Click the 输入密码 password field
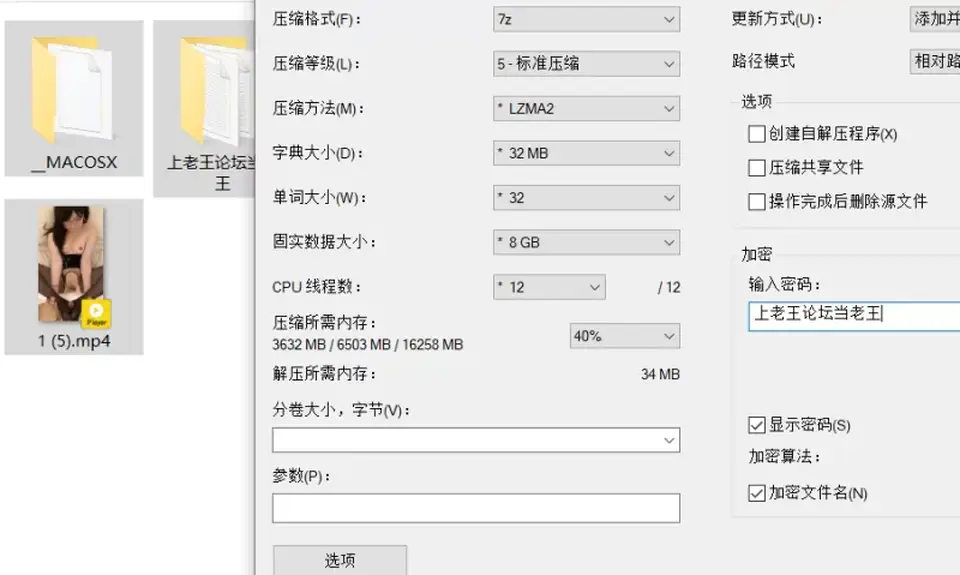The image size is (960, 575). click(x=853, y=316)
